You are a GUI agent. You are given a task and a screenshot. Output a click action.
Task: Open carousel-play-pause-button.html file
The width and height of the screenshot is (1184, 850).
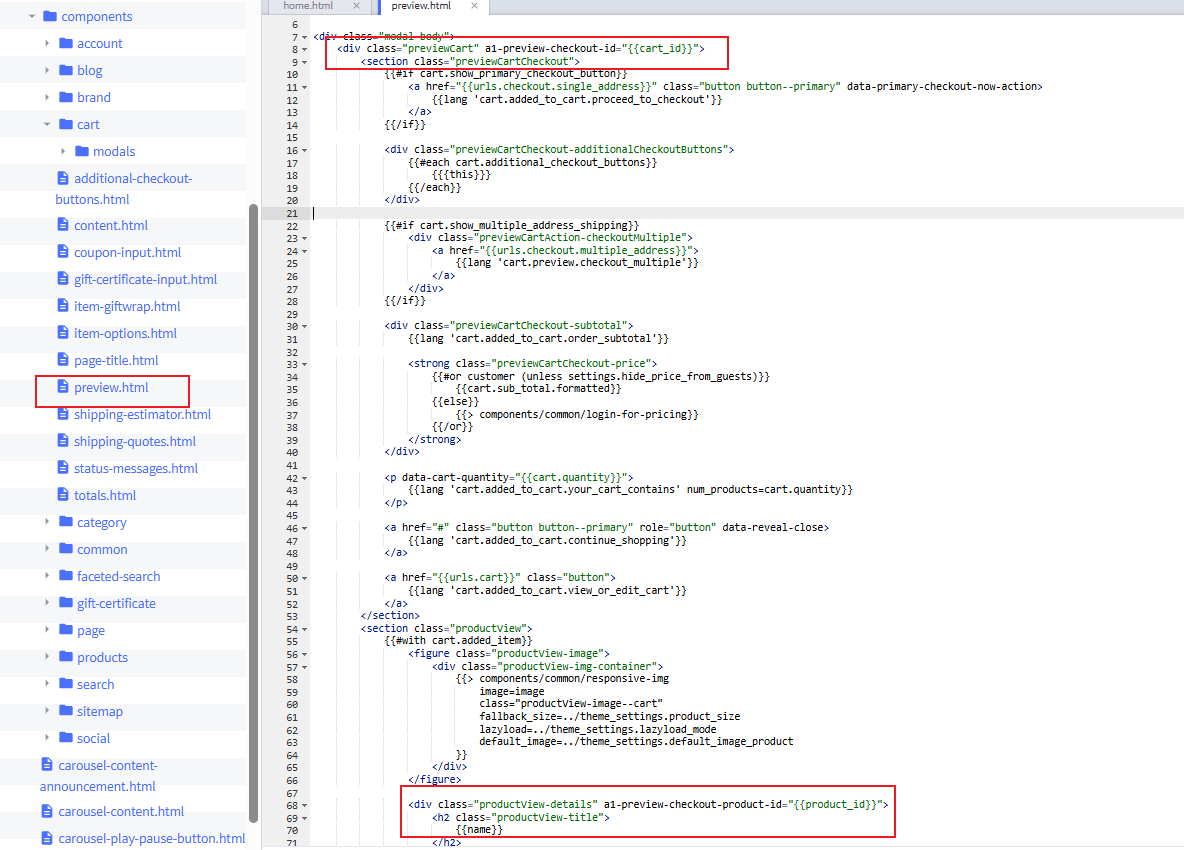152,838
